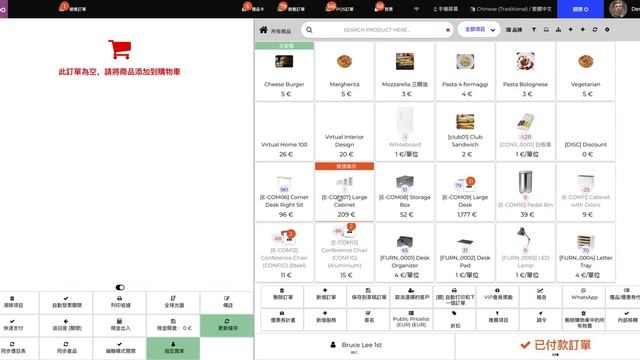
Task: Click the magnifier icon in search bar
Action: [309, 30]
